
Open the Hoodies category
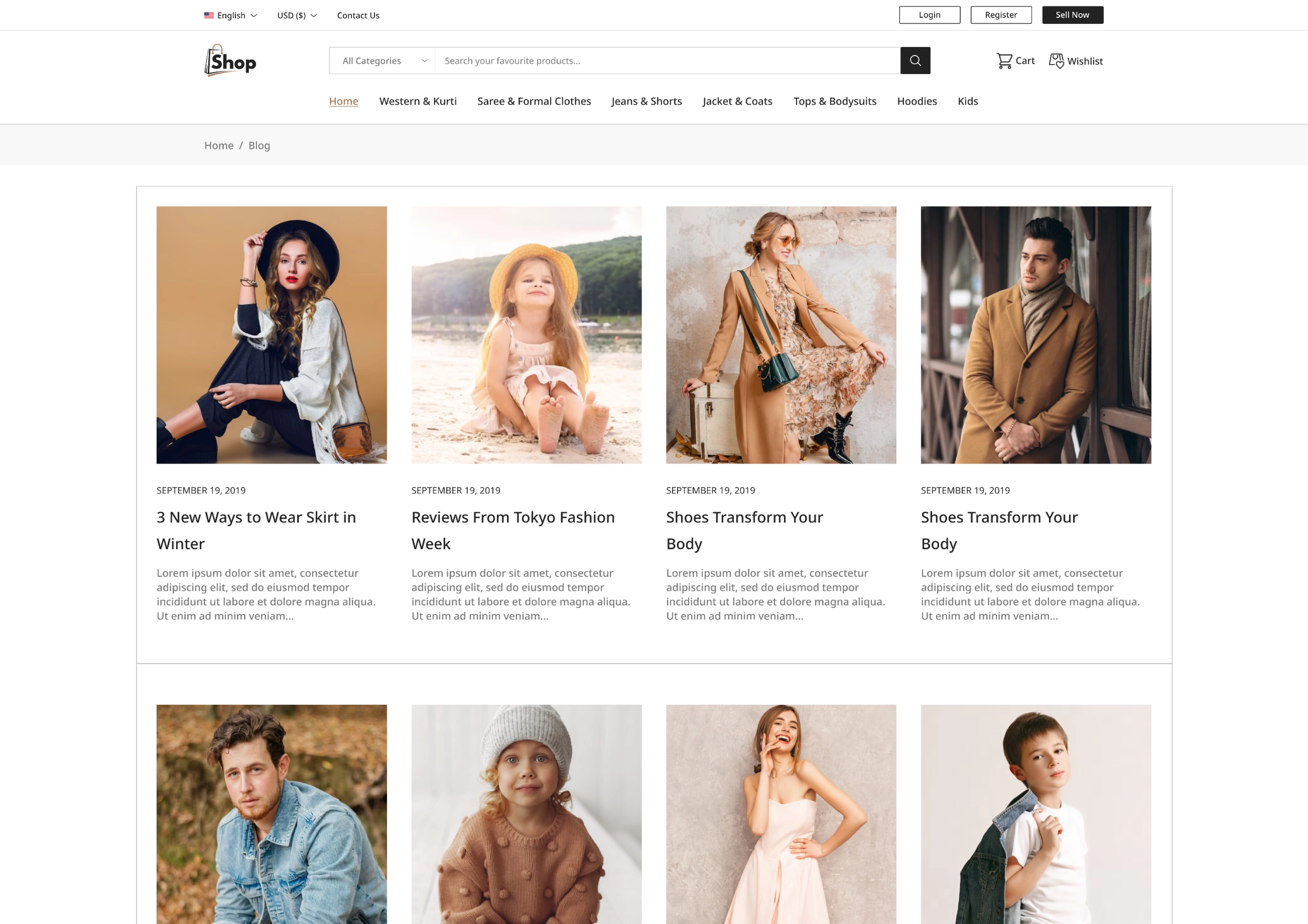point(916,101)
